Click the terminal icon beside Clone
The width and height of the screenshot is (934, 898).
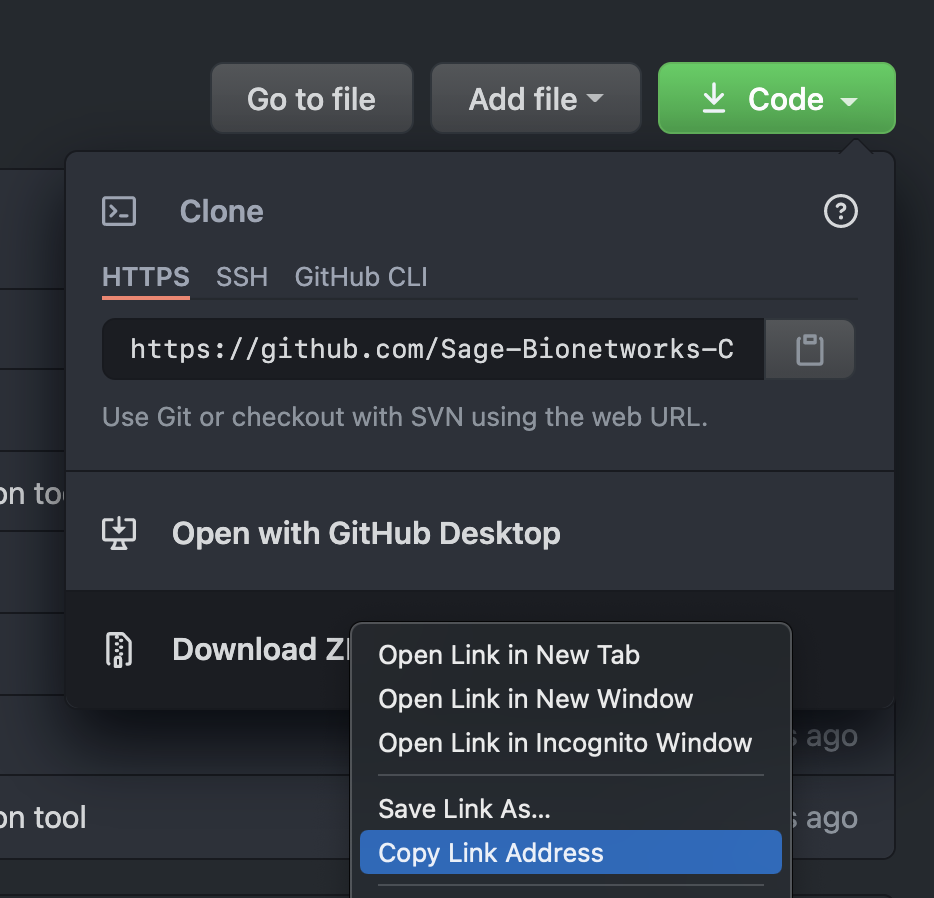tap(119, 211)
